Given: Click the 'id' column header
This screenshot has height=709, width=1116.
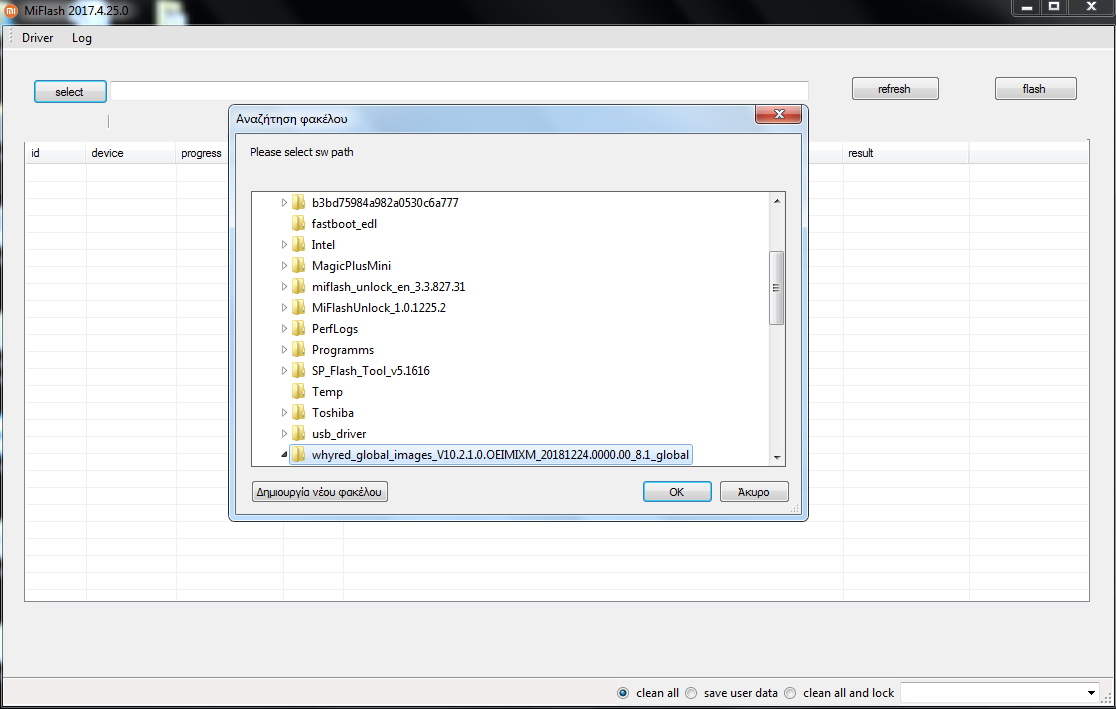Looking at the screenshot, I should (x=56, y=153).
